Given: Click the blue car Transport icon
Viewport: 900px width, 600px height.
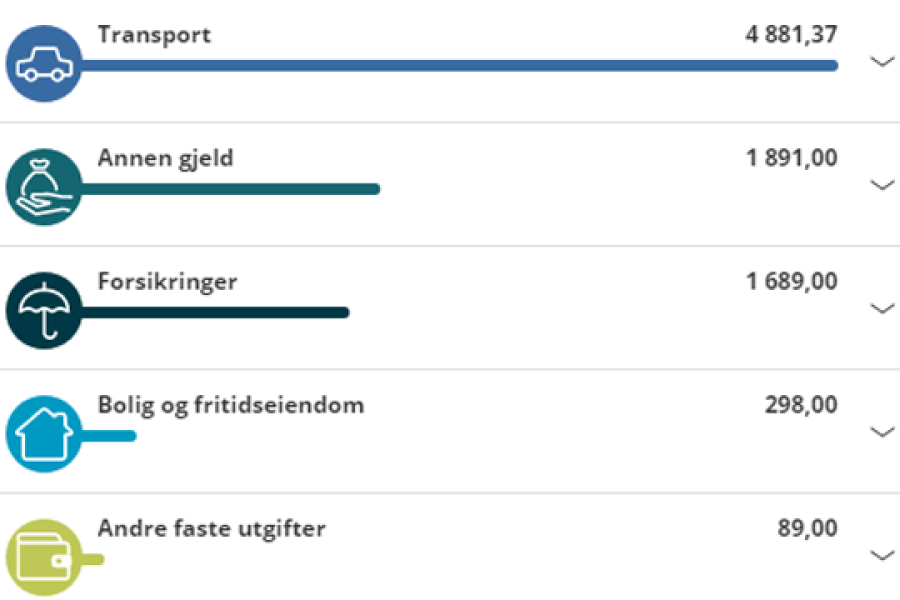Looking at the screenshot, I should 44,64.
